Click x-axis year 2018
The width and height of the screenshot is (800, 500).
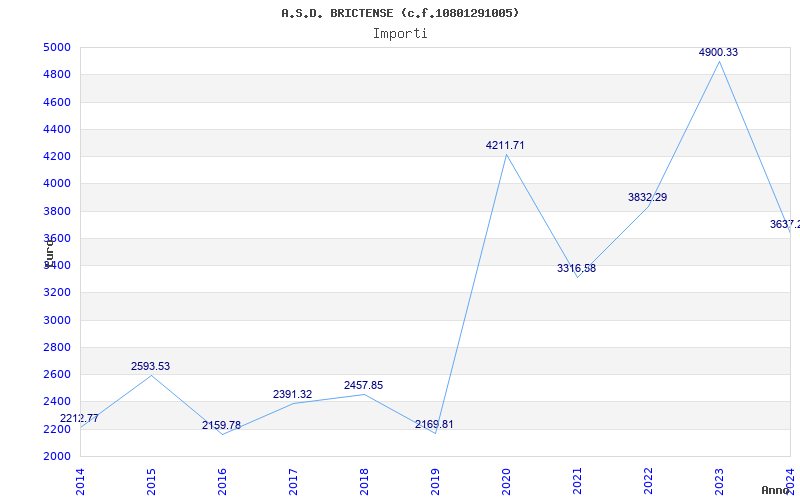[364, 482]
